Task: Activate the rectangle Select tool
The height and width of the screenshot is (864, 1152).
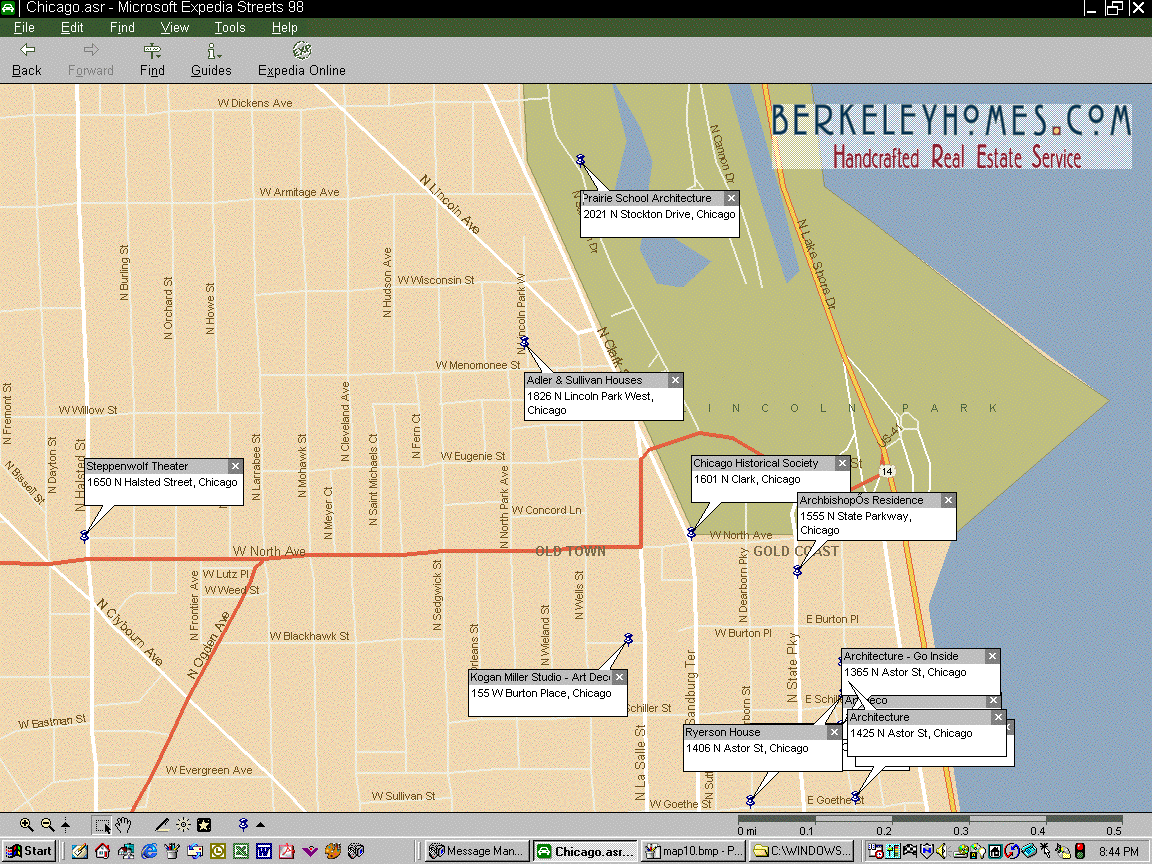Action: coord(103,825)
